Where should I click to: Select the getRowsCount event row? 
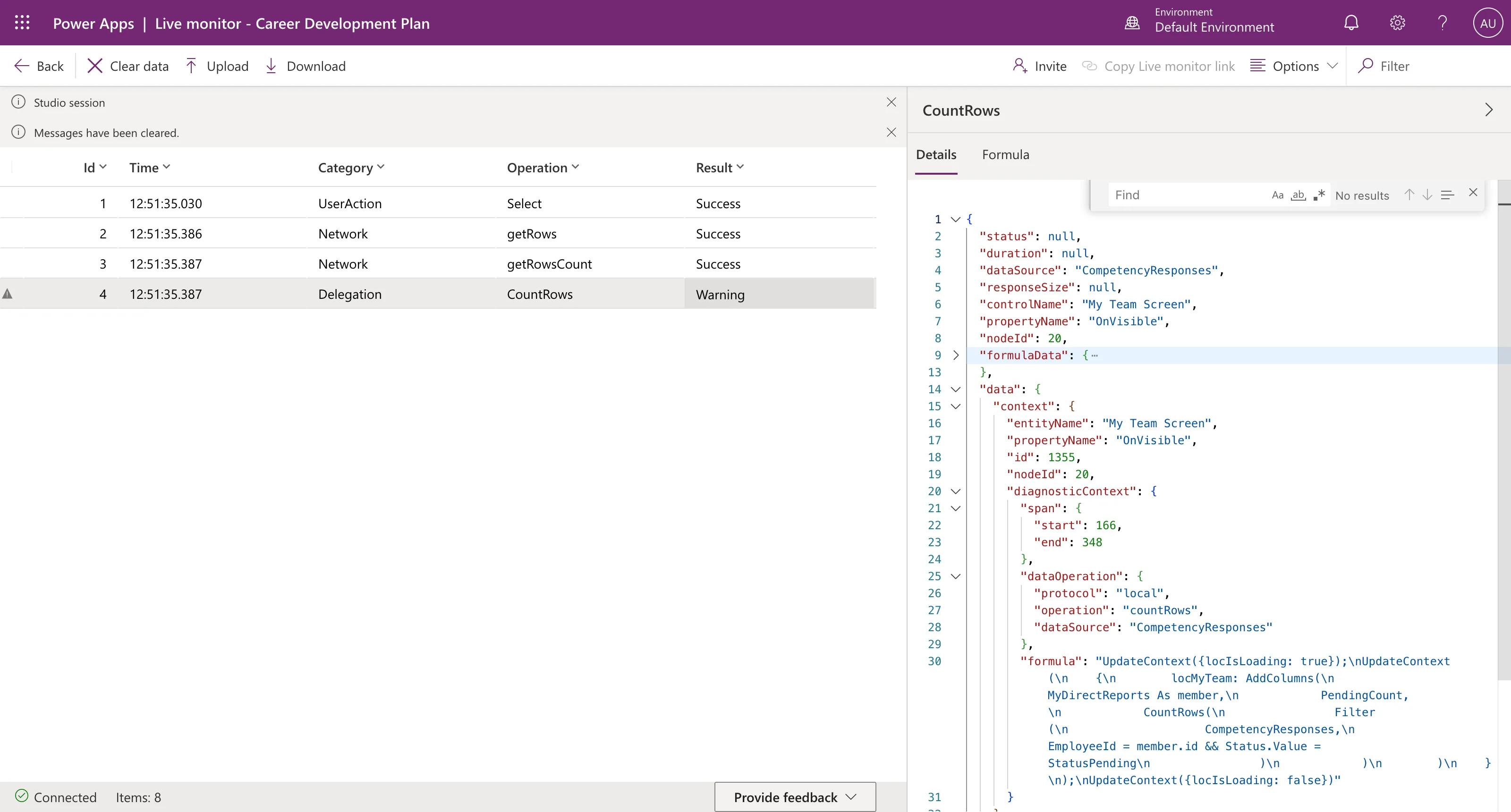(x=438, y=264)
